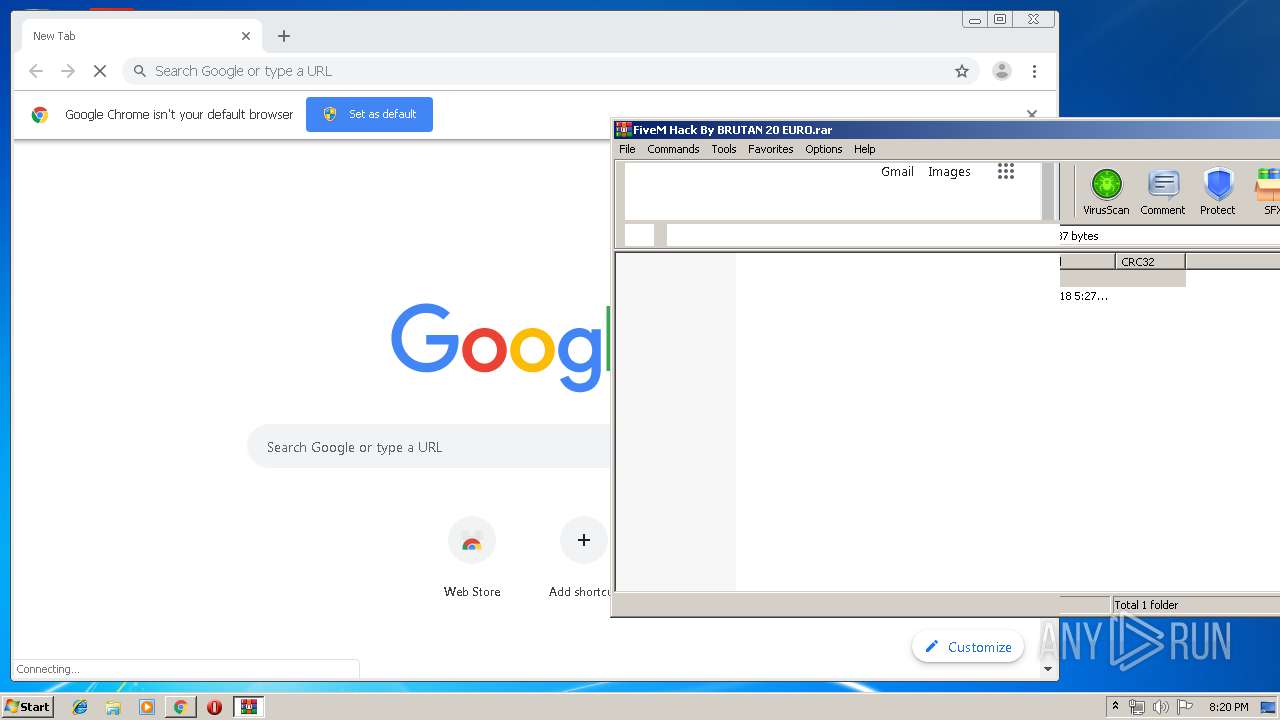The height and width of the screenshot is (720, 1280).
Task: Click the network tray icon
Action: pos(1136,707)
